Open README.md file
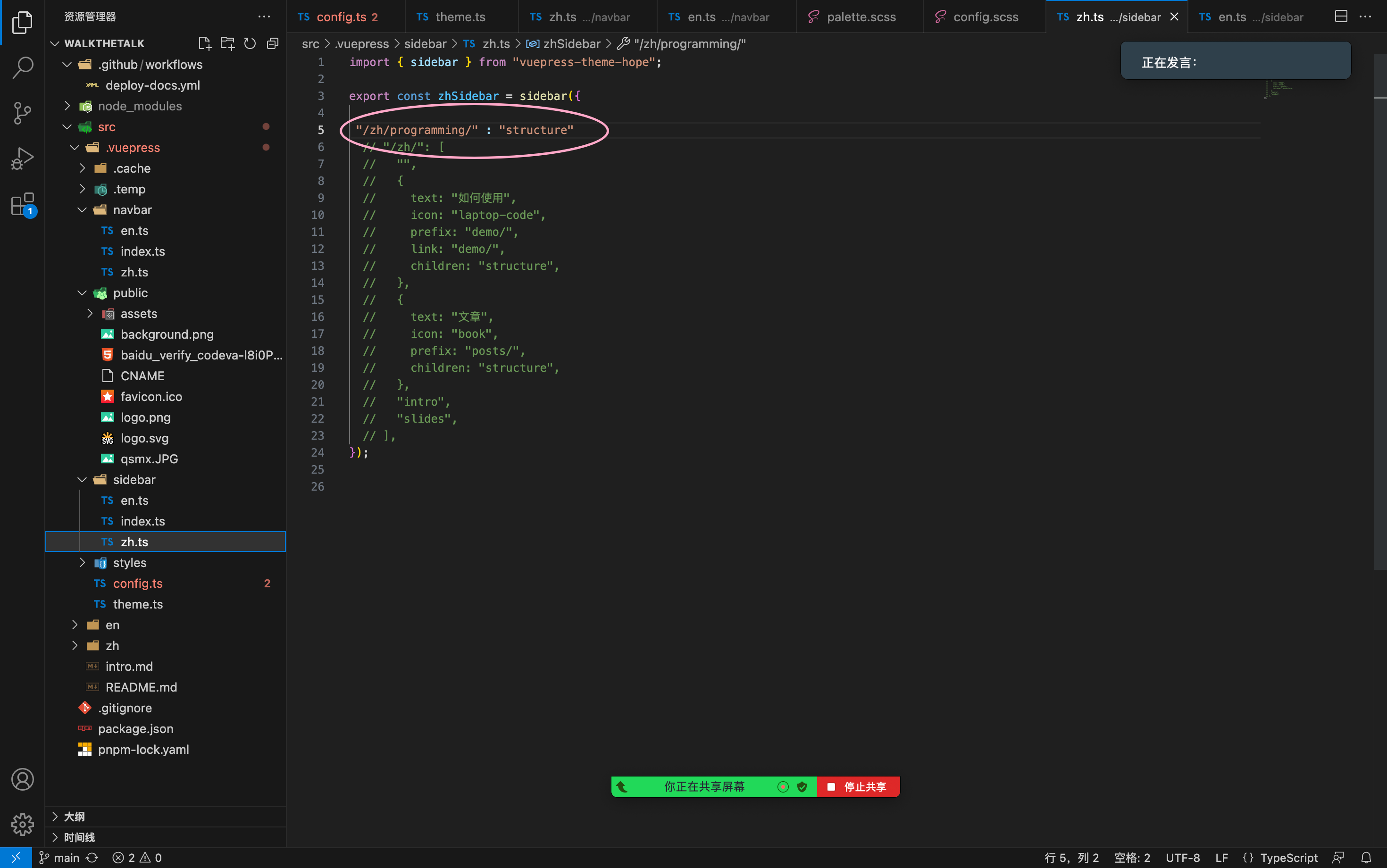 [x=165, y=687]
